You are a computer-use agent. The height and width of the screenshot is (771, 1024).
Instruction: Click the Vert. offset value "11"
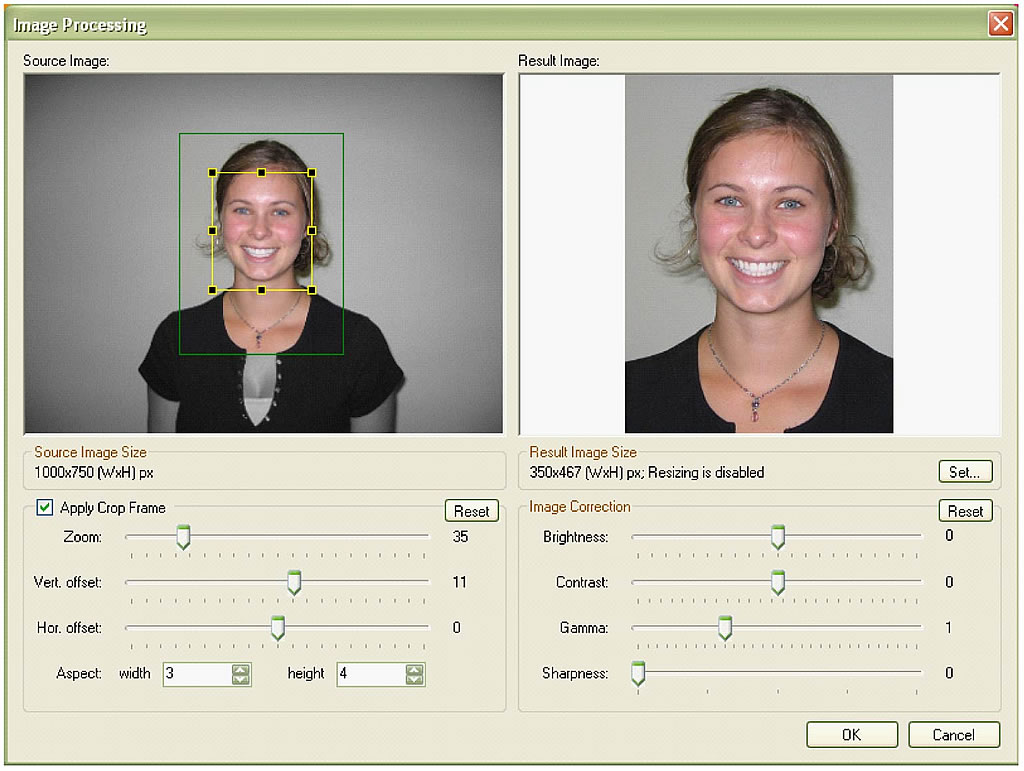[460, 582]
